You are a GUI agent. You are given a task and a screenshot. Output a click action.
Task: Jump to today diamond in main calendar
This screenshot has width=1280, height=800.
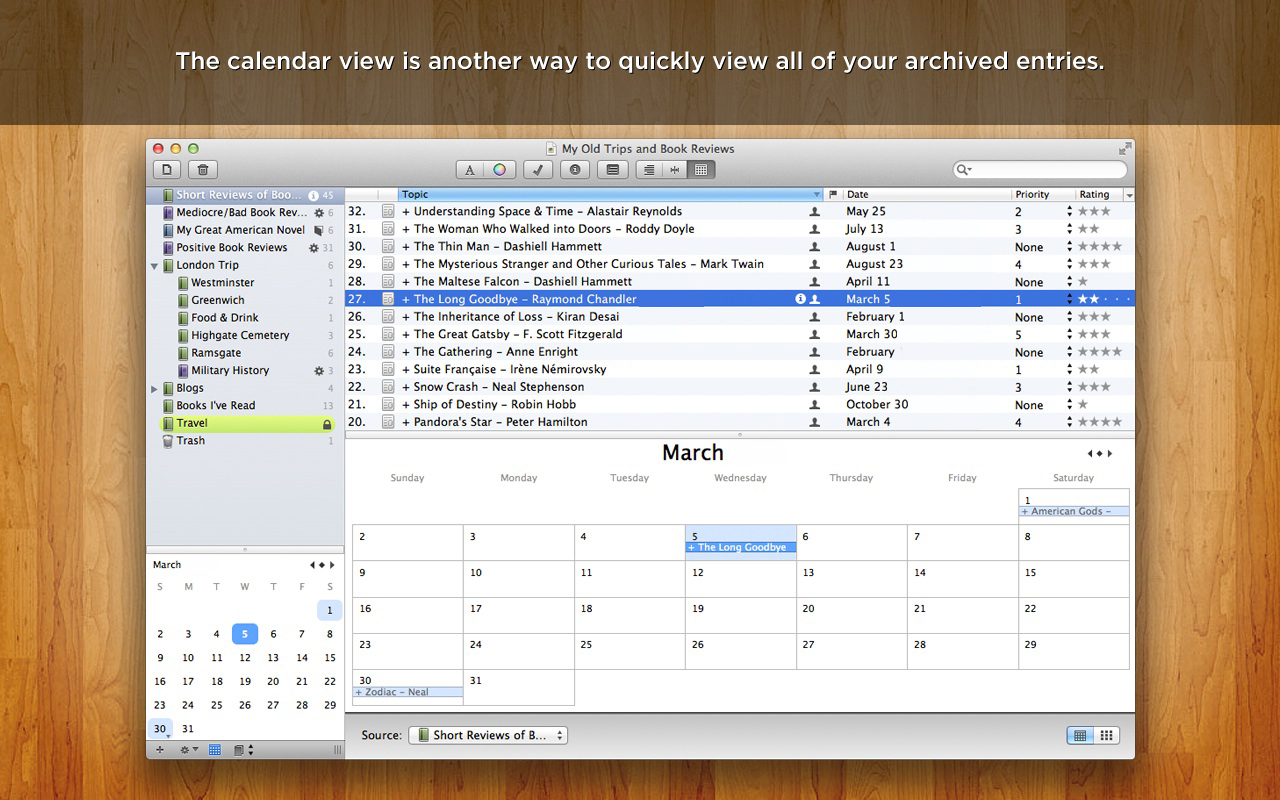tap(1100, 454)
